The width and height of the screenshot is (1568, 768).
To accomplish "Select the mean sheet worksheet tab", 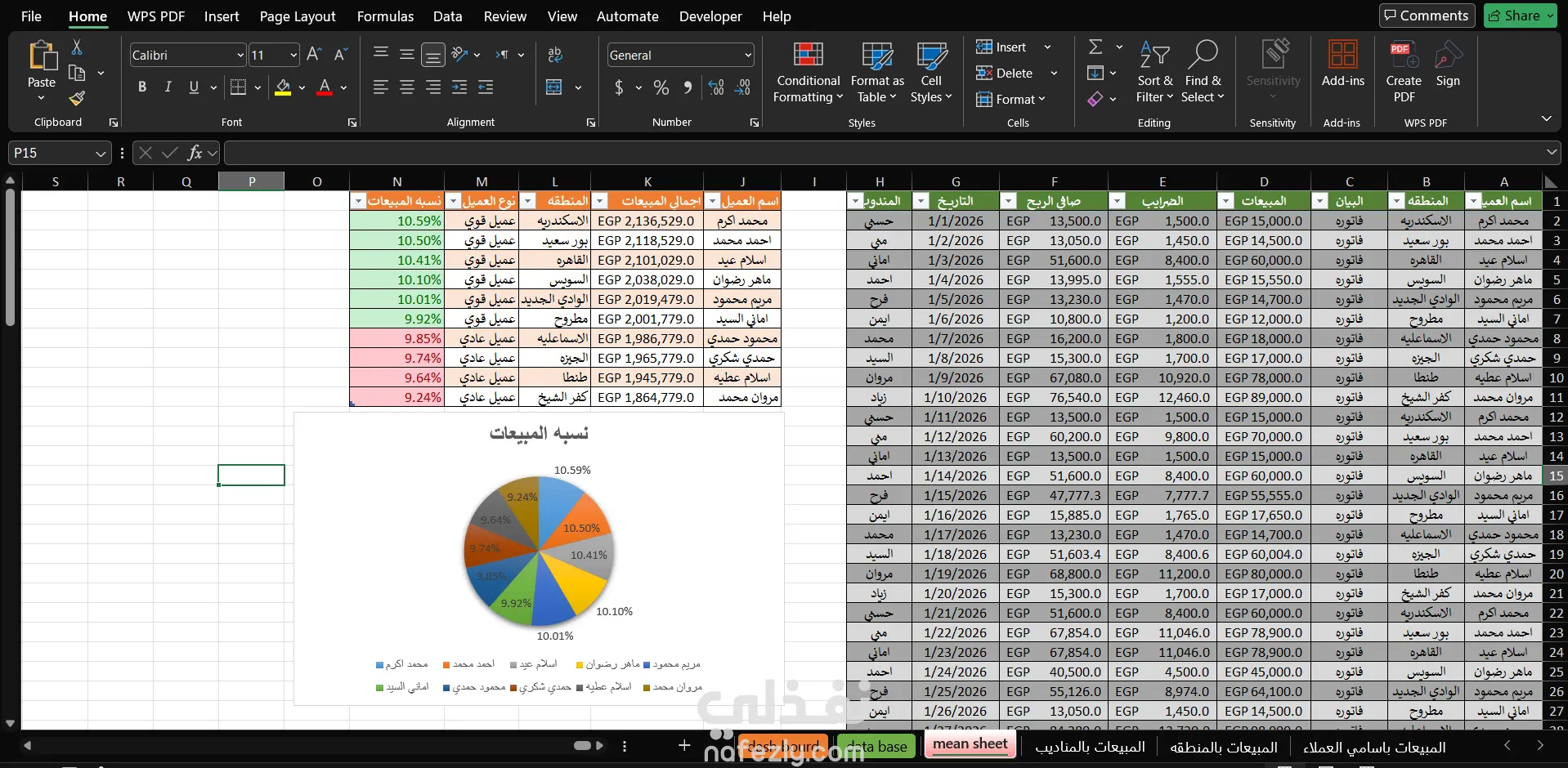I will [x=970, y=743].
